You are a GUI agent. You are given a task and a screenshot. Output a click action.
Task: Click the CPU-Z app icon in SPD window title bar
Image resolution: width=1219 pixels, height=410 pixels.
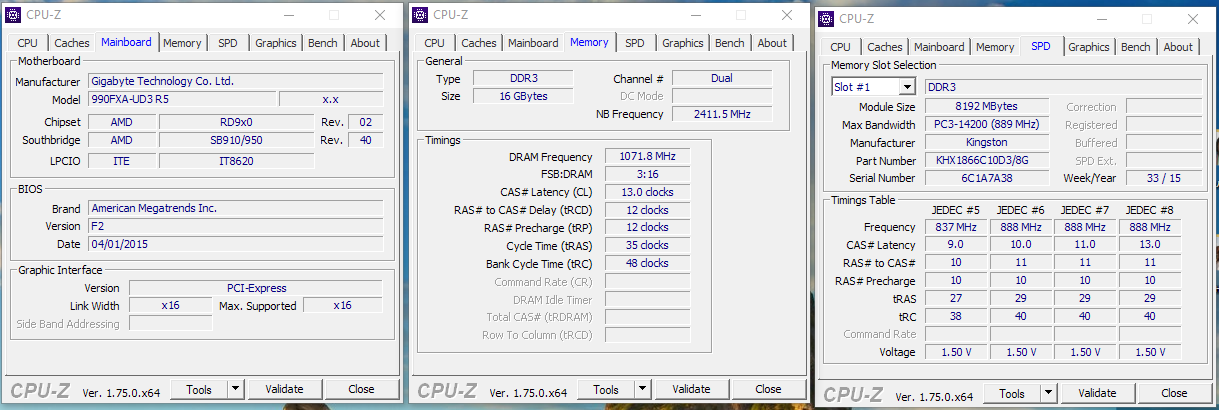pos(826,19)
